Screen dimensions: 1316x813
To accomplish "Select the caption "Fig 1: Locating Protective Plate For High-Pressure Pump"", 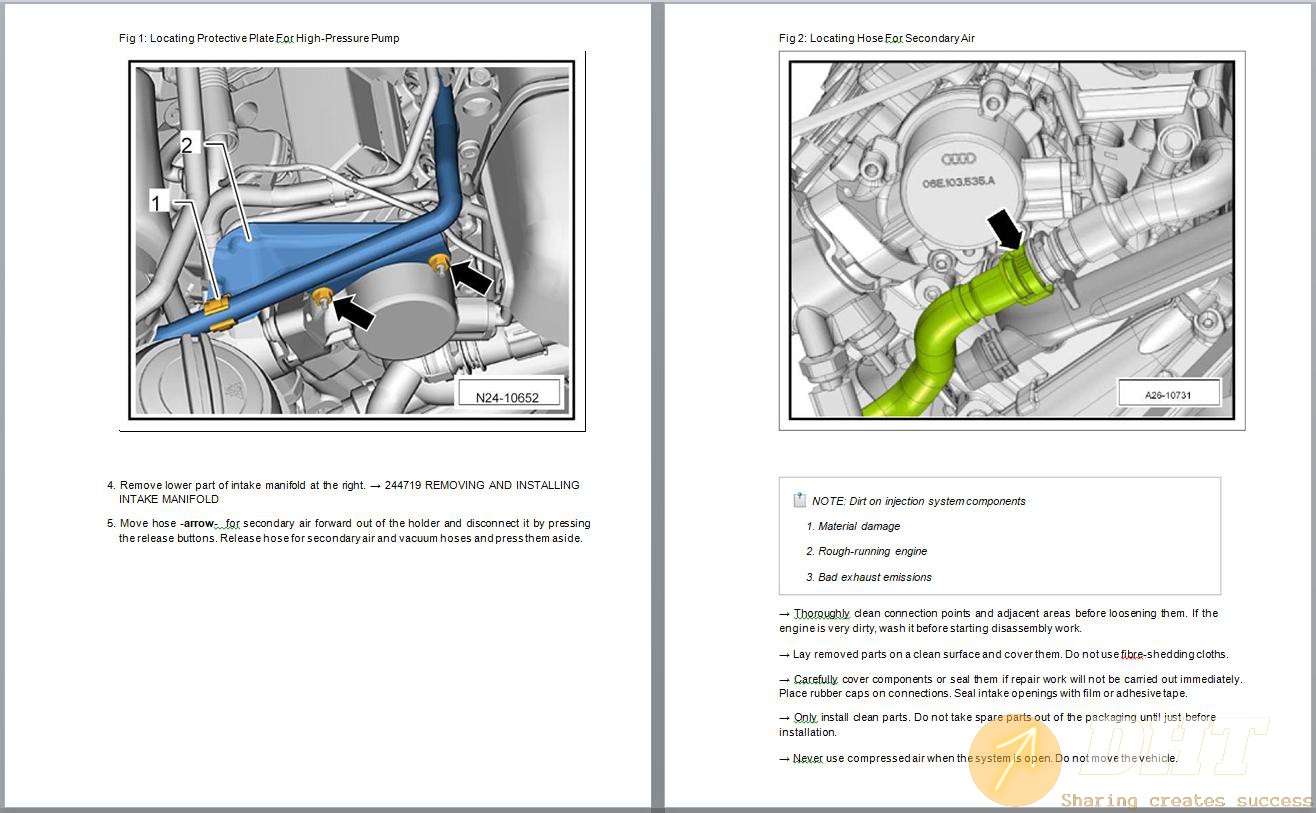I will [x=259, y=38].
